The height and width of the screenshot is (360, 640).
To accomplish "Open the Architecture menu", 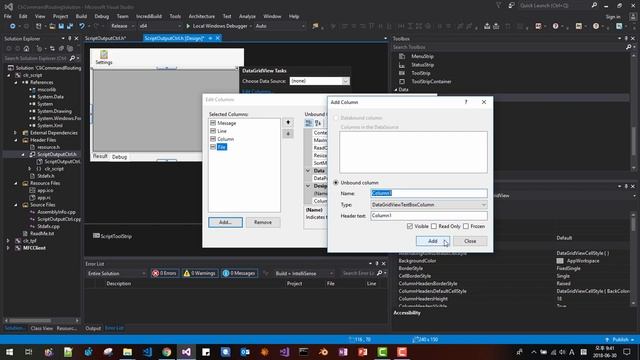I will tap(202, 16).
